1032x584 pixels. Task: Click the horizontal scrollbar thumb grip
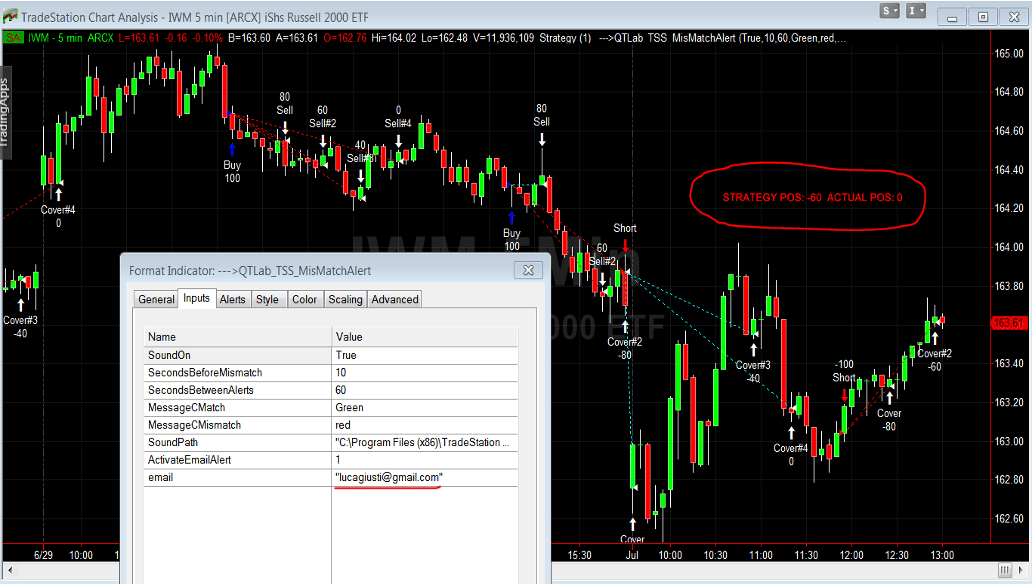[x=1004, y=570]
